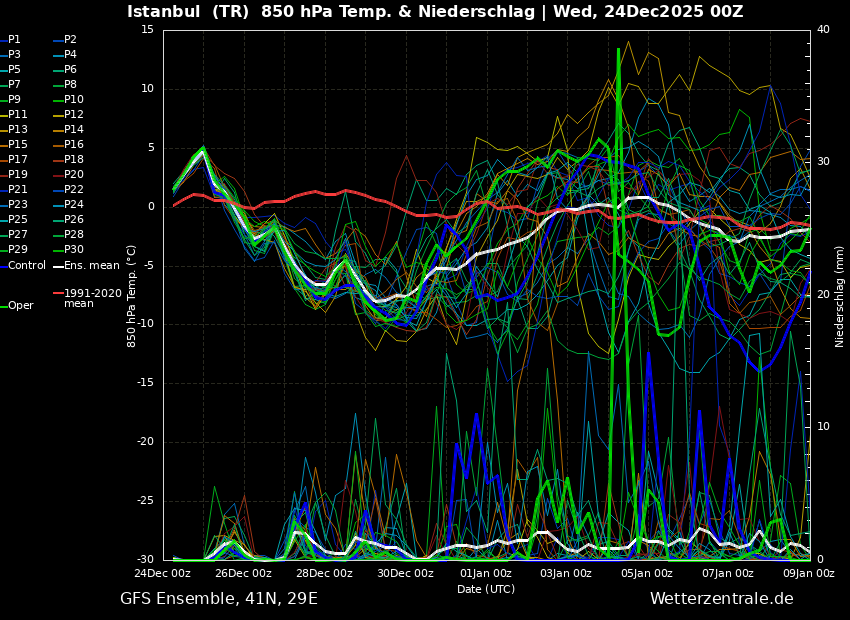Click the 15 temperature tick label
Viewport: 850px width, 620px height.
[x=147, y=30]
